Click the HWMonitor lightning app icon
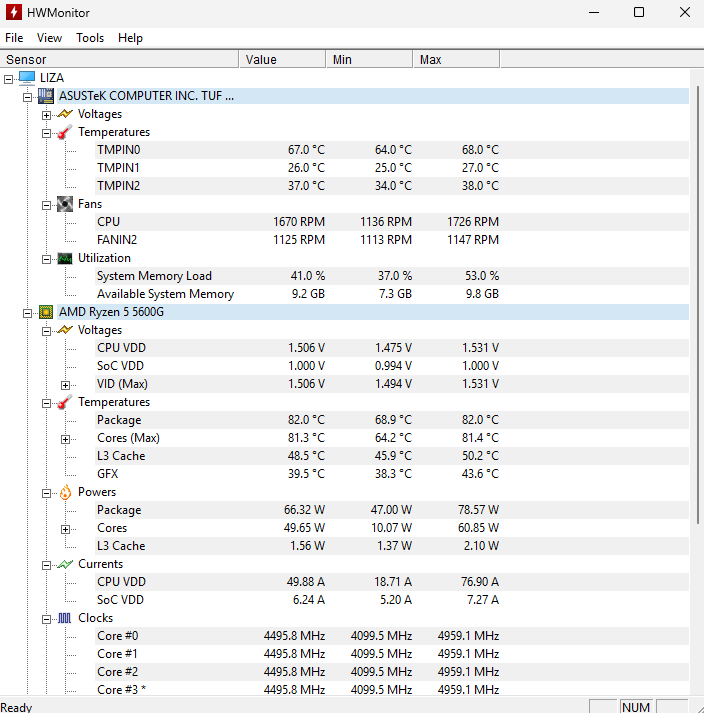Viewport: 704px width, 713px height. [14, 12]
